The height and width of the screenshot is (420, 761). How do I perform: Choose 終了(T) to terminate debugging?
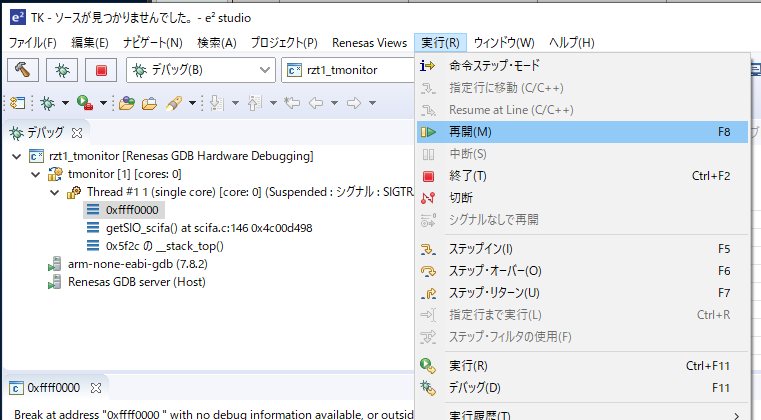click(582, 176)
